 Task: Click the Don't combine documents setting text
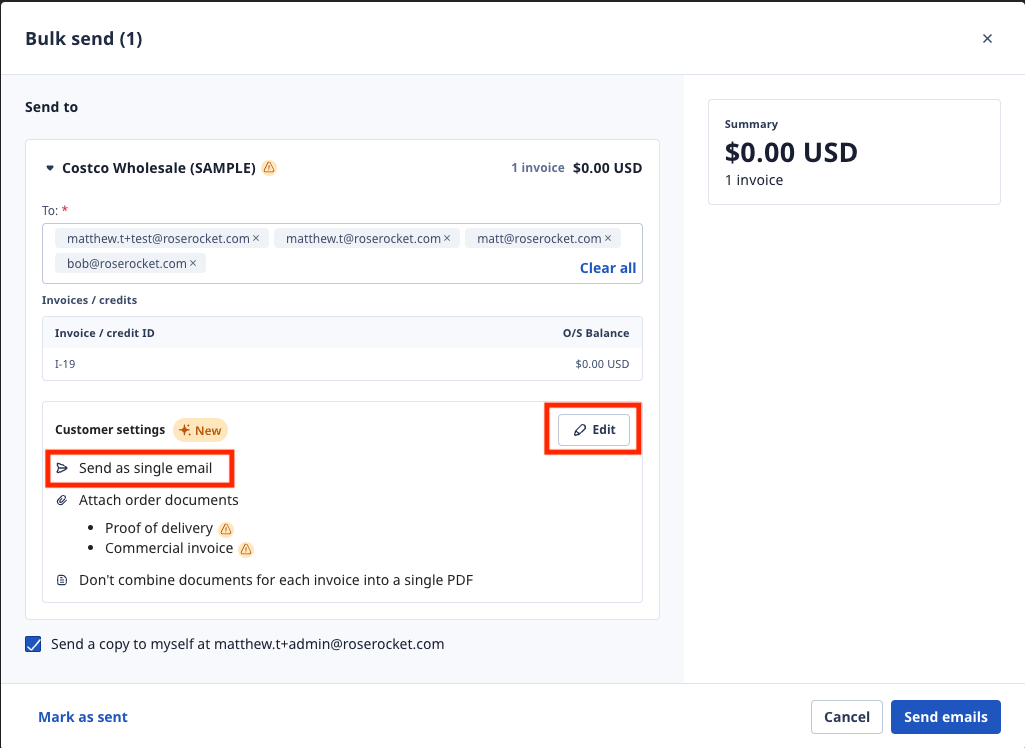276,580
